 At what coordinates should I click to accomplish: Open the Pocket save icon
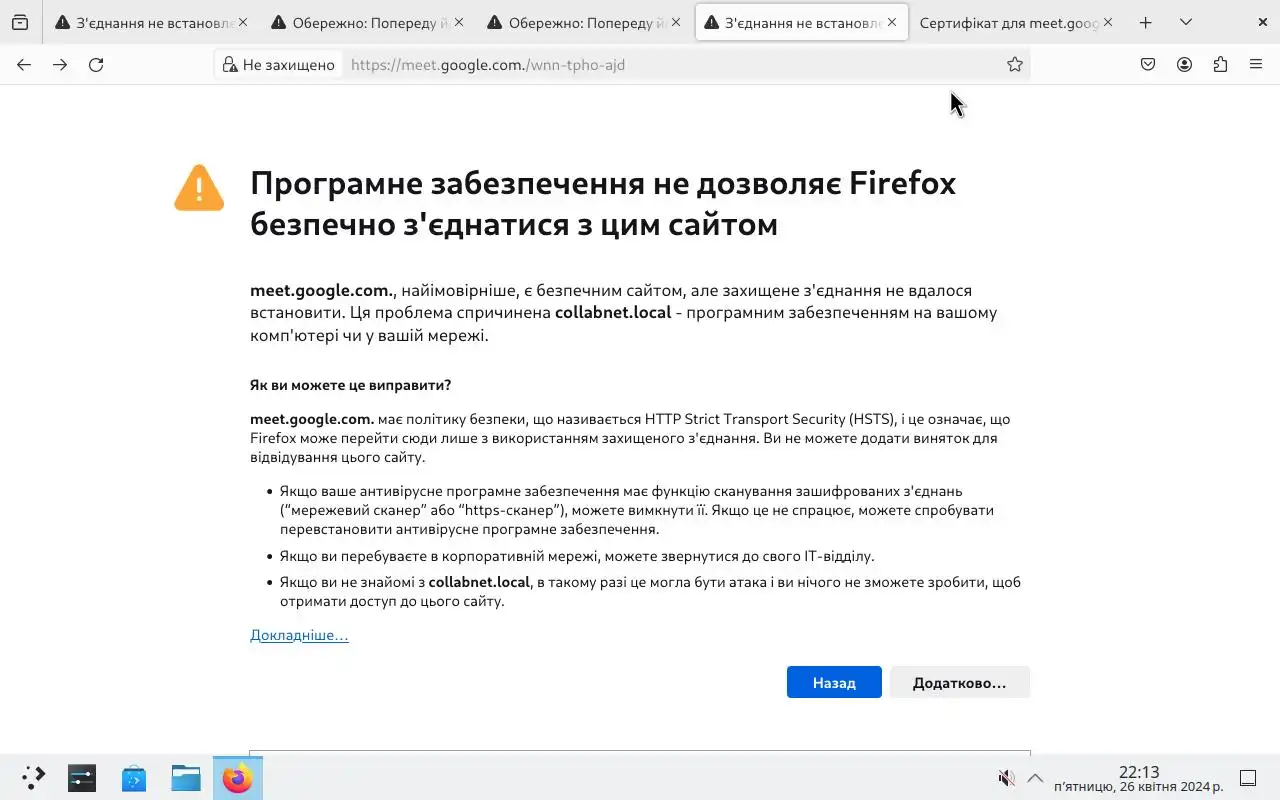pyautogui.click(x=1148, y=65)
